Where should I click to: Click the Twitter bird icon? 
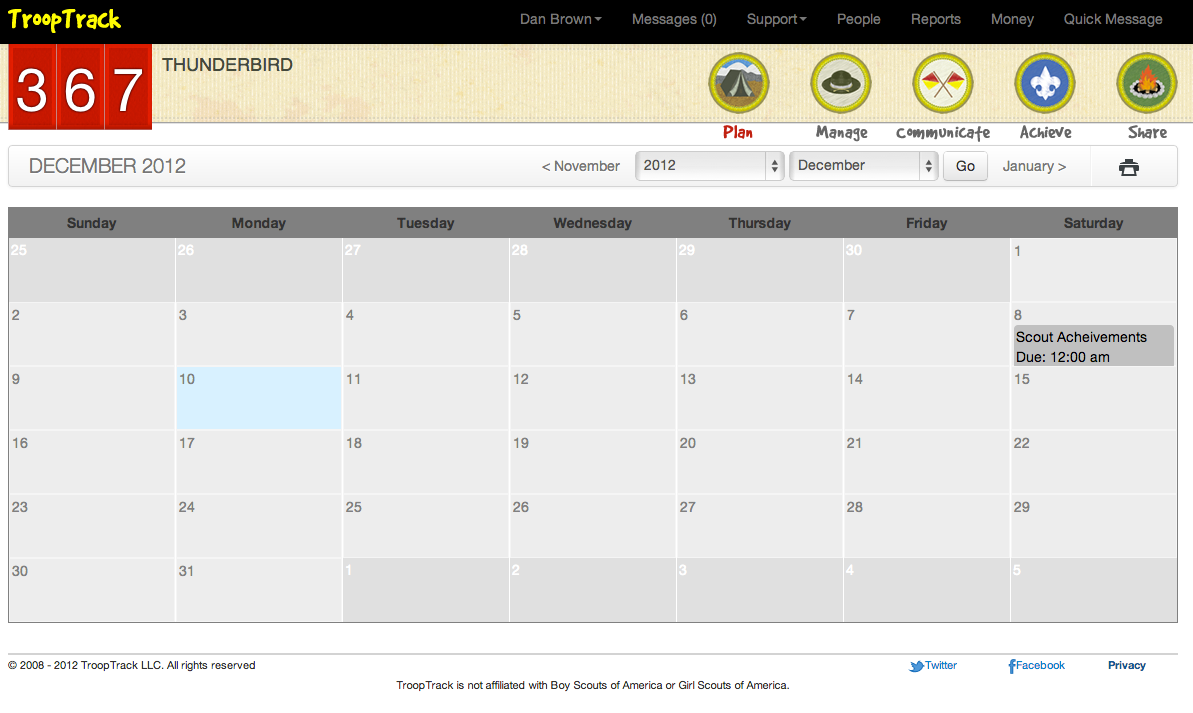pyautogui.click(x=916, y=667)
